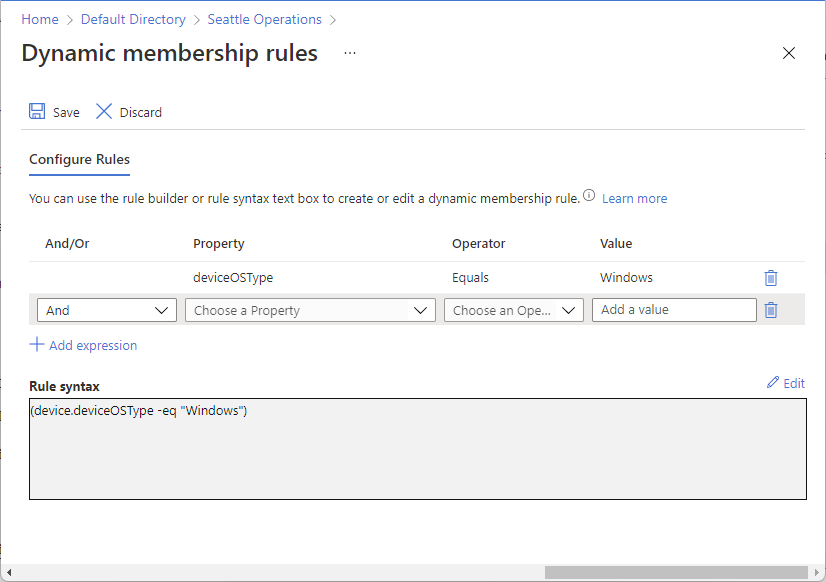Click the Discard X icon

(104, 111)
